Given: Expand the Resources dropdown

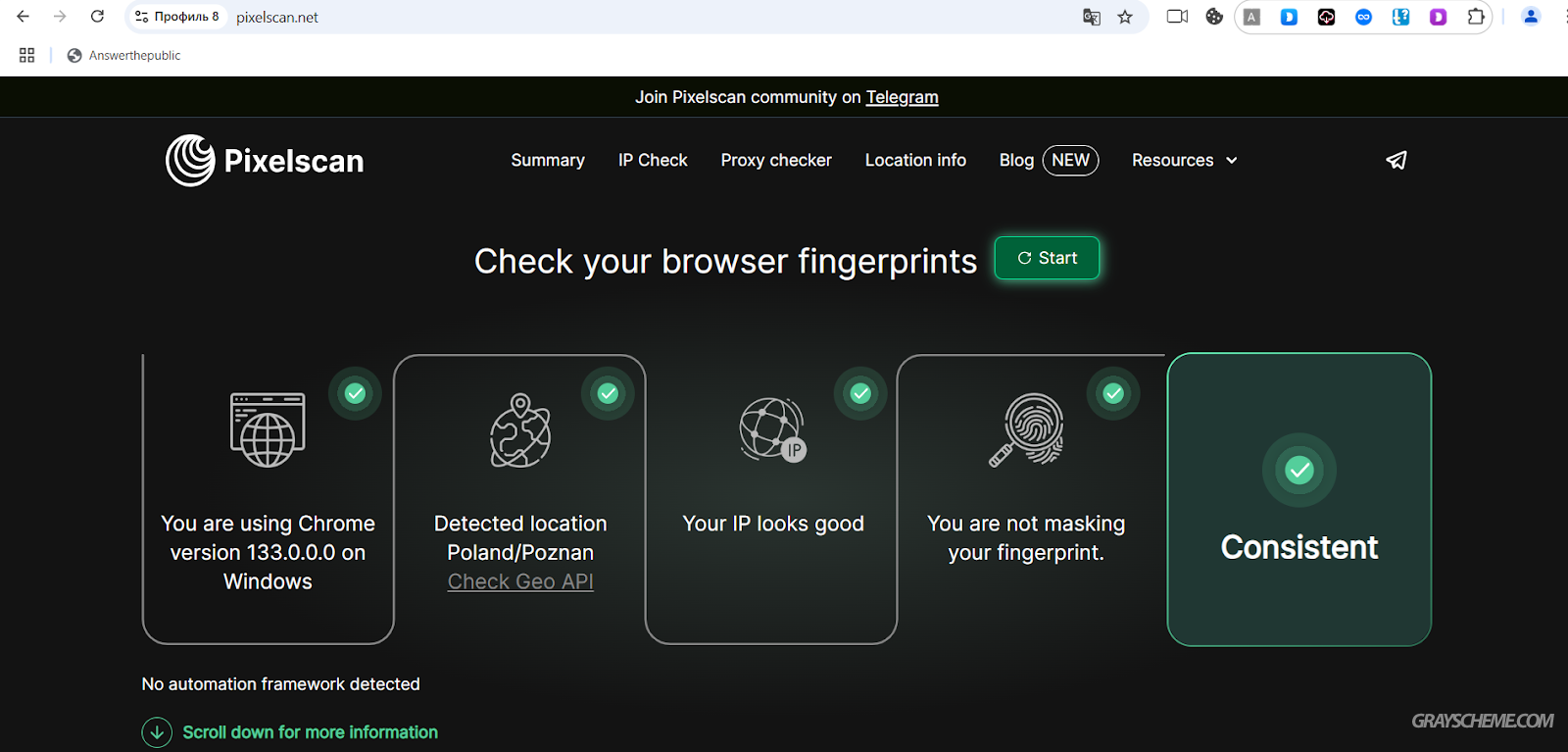Looking at the screenshot, I should click(x=1185, y=160).
